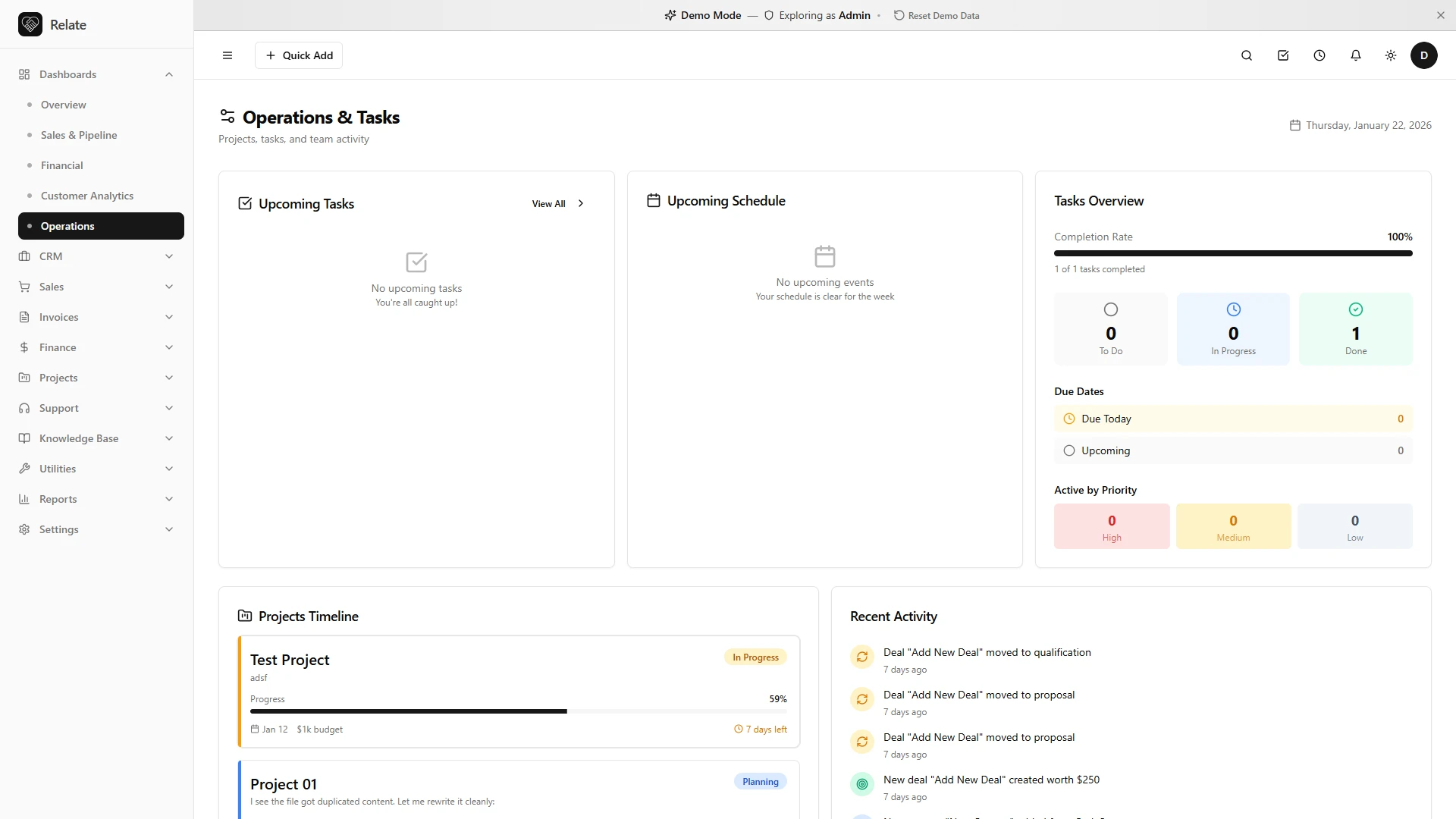The width and height of the screenshot is (1456, 819).
Task: Select the Operations dashboard item
Action: point(101,226)
